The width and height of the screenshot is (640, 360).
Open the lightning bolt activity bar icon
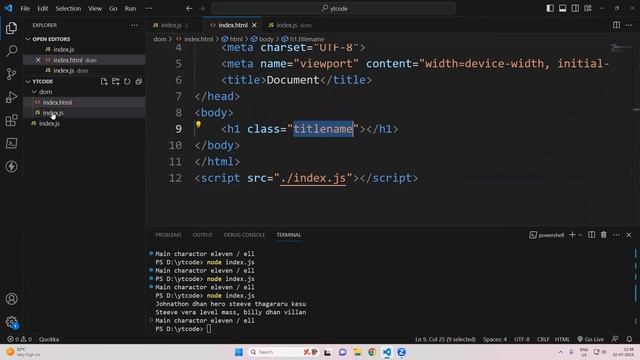pyautogui.click(x=11, y=167)
